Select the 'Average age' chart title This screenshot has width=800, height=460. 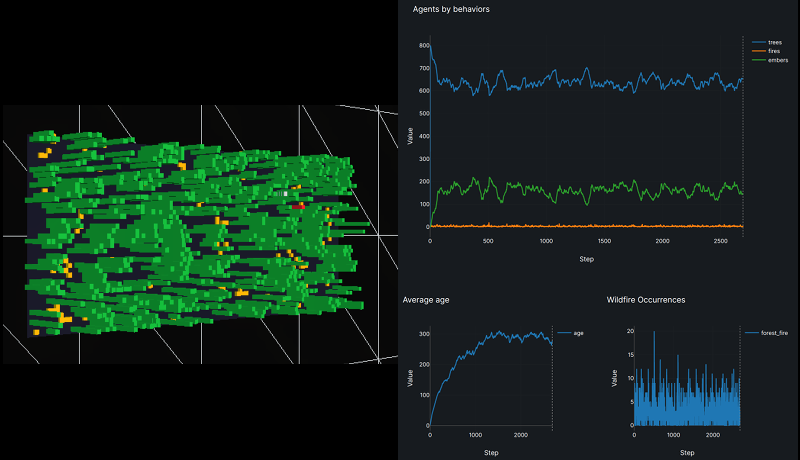point(426,299)
